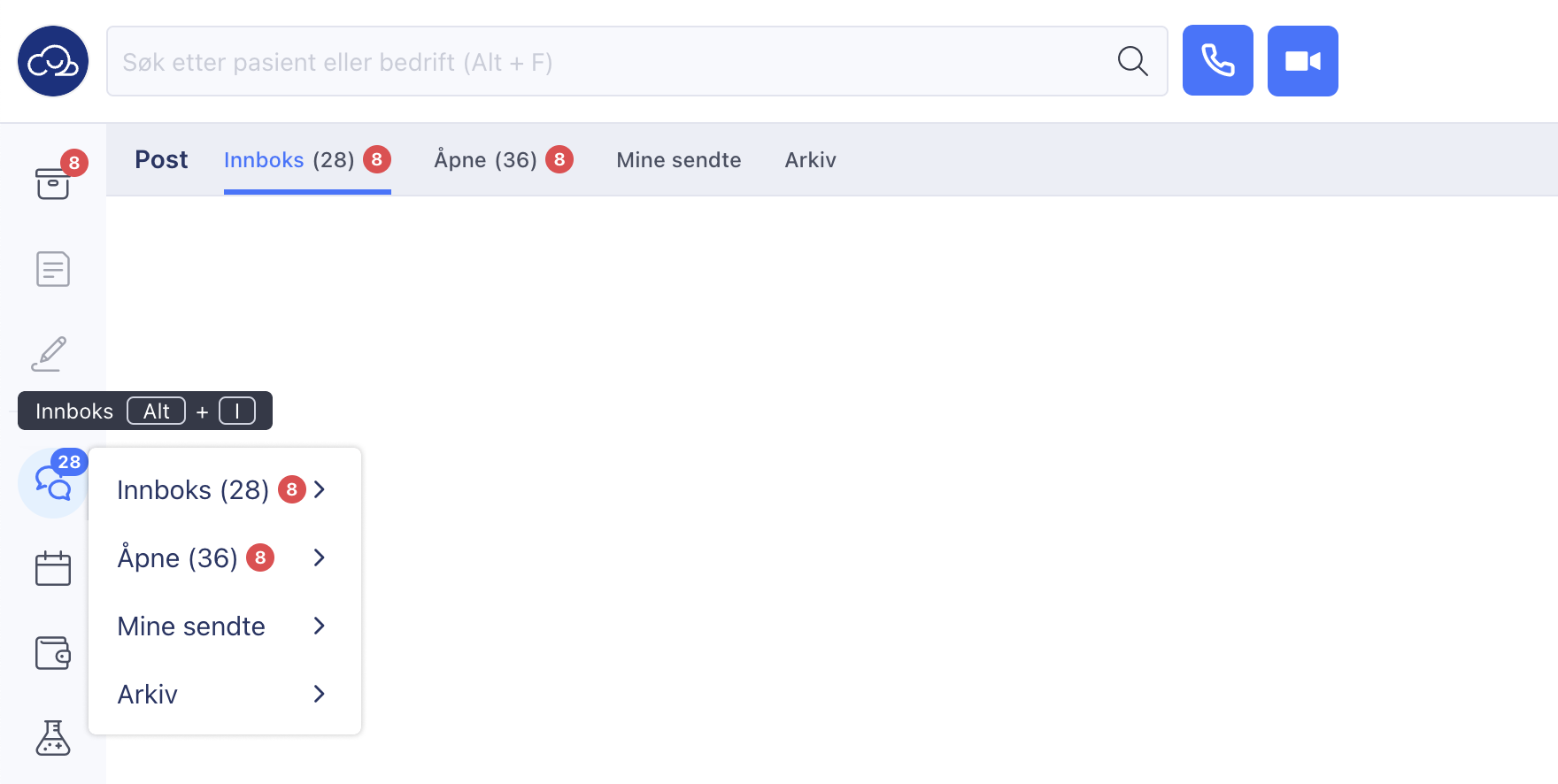This screenshot has width=1558, height=784.
Task: Click the magnifier search icon
Action: tap(1132, 61)
